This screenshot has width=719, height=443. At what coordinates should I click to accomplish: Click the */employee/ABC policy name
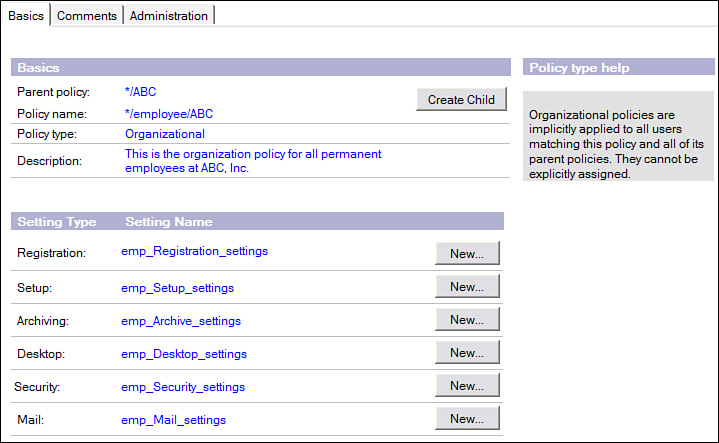pyautogui.click(x=169, y=114)
